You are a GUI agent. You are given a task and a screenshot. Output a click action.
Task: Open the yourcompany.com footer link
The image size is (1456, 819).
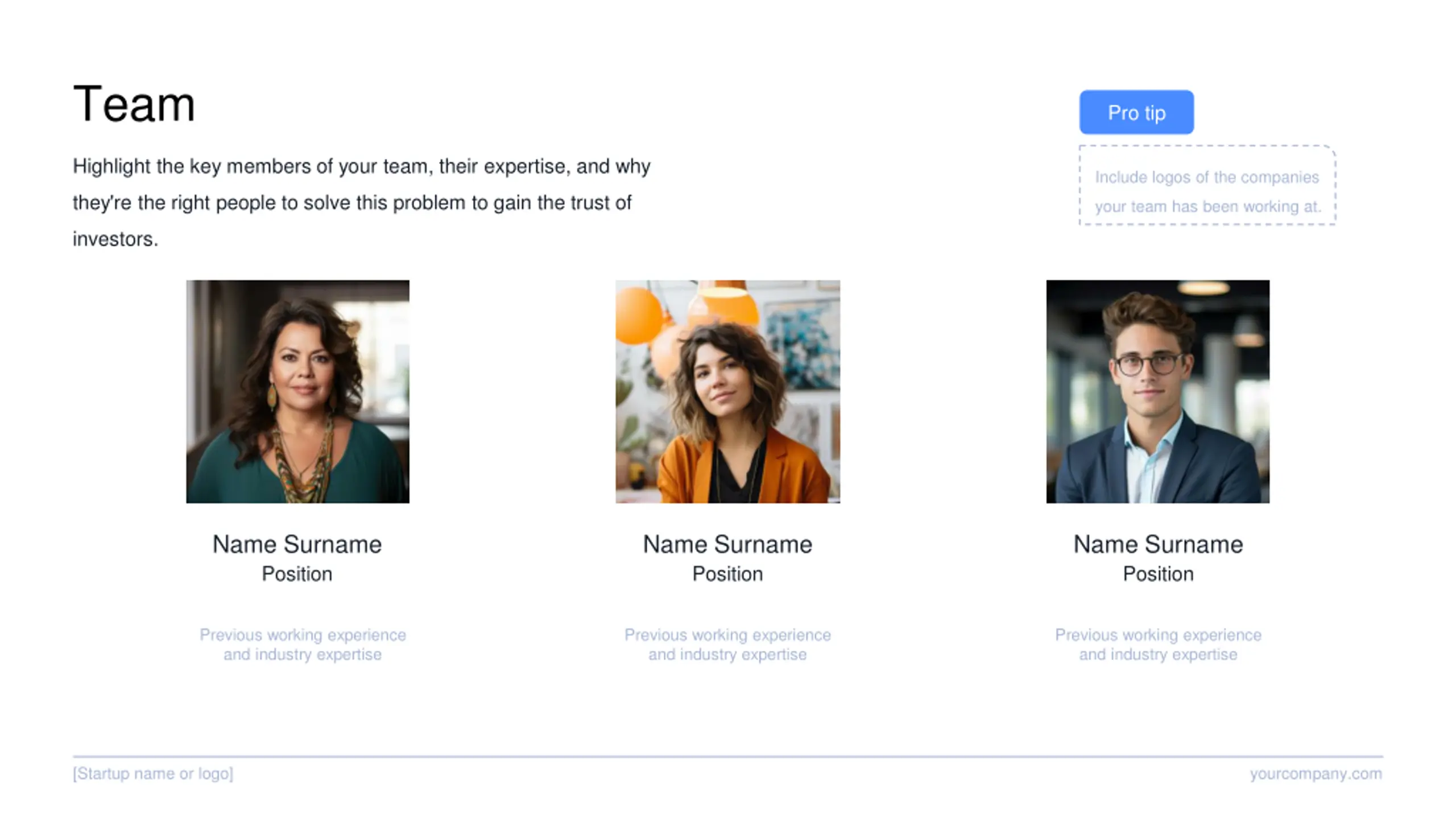pos(1316,773)
